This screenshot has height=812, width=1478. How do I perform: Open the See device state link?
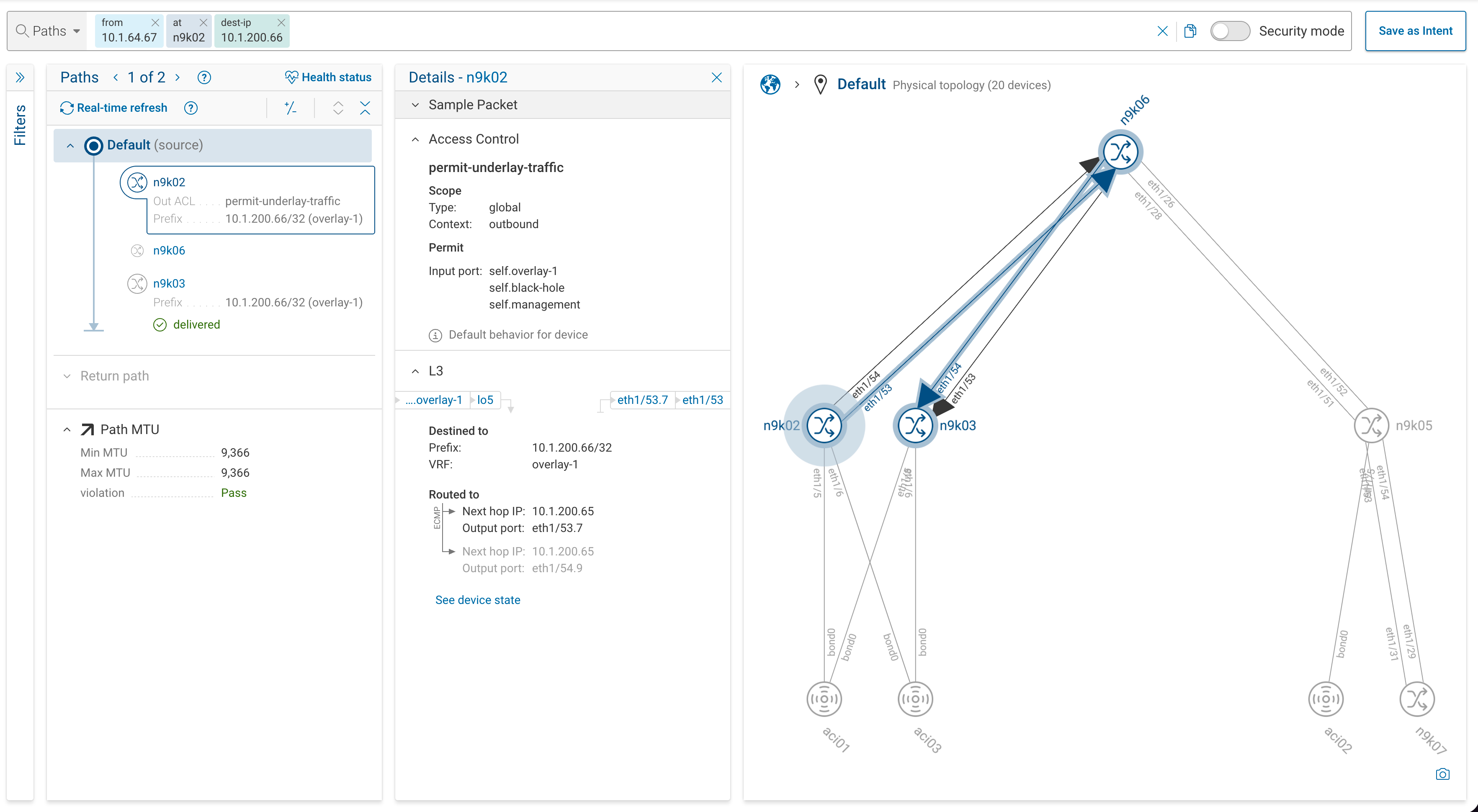[477, 600]
